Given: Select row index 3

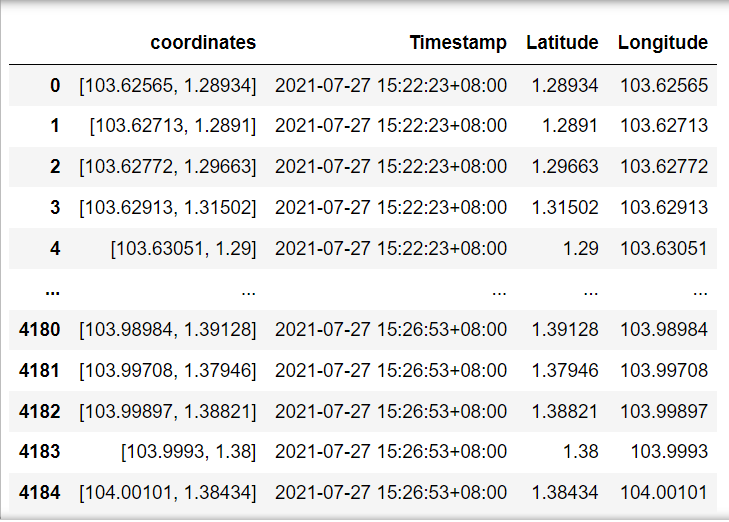Looking at the screenshot, I should (55, 207).
